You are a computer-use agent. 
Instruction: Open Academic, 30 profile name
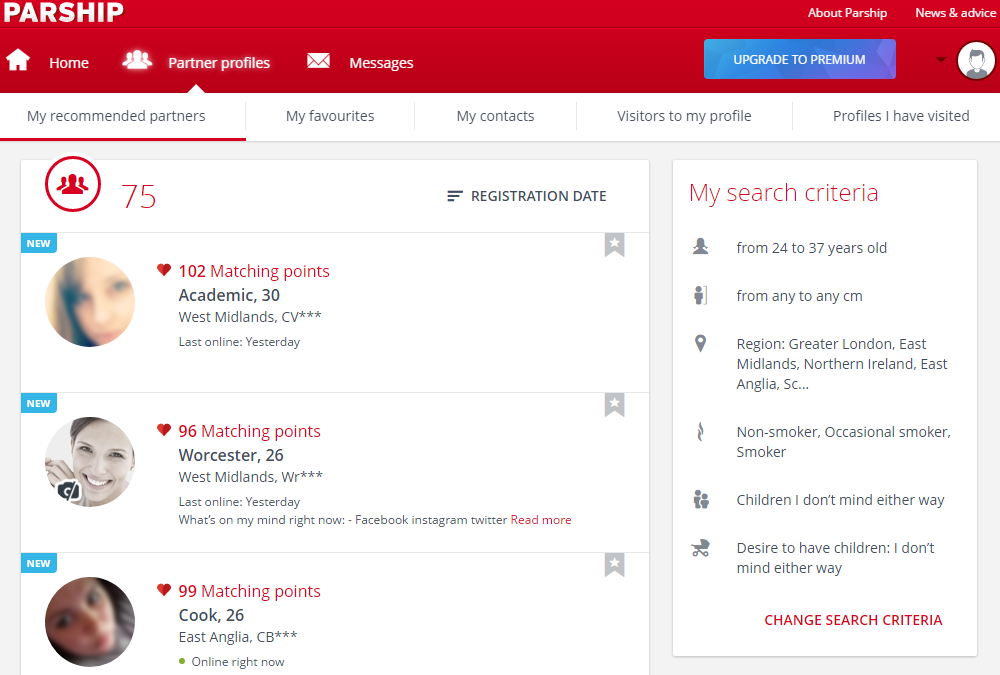coord(229,295)
